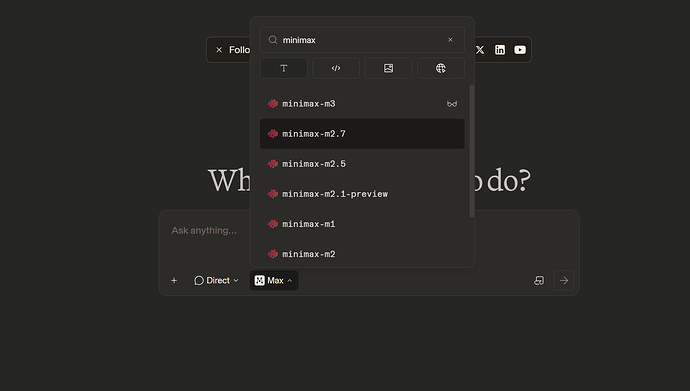690x391 pixels.
Task: Click the chat history icon beside send
Action: tap(539, 281)
